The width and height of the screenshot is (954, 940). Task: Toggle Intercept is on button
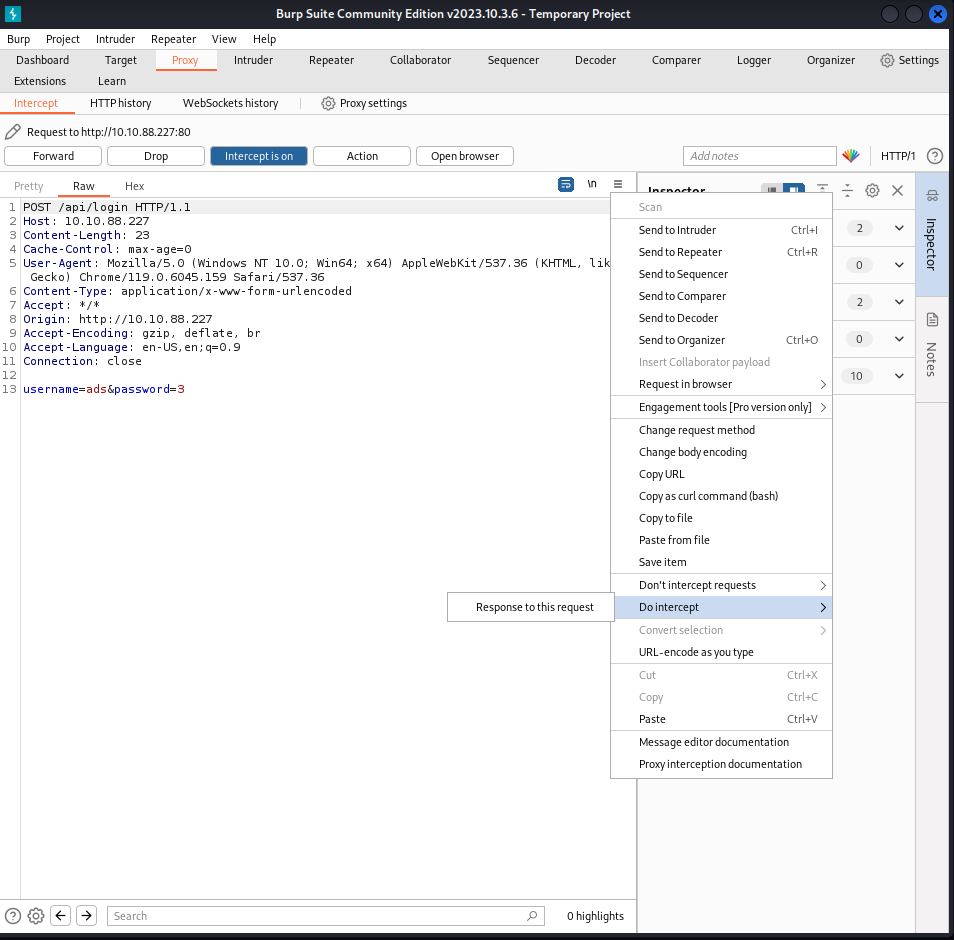point(259,156)
